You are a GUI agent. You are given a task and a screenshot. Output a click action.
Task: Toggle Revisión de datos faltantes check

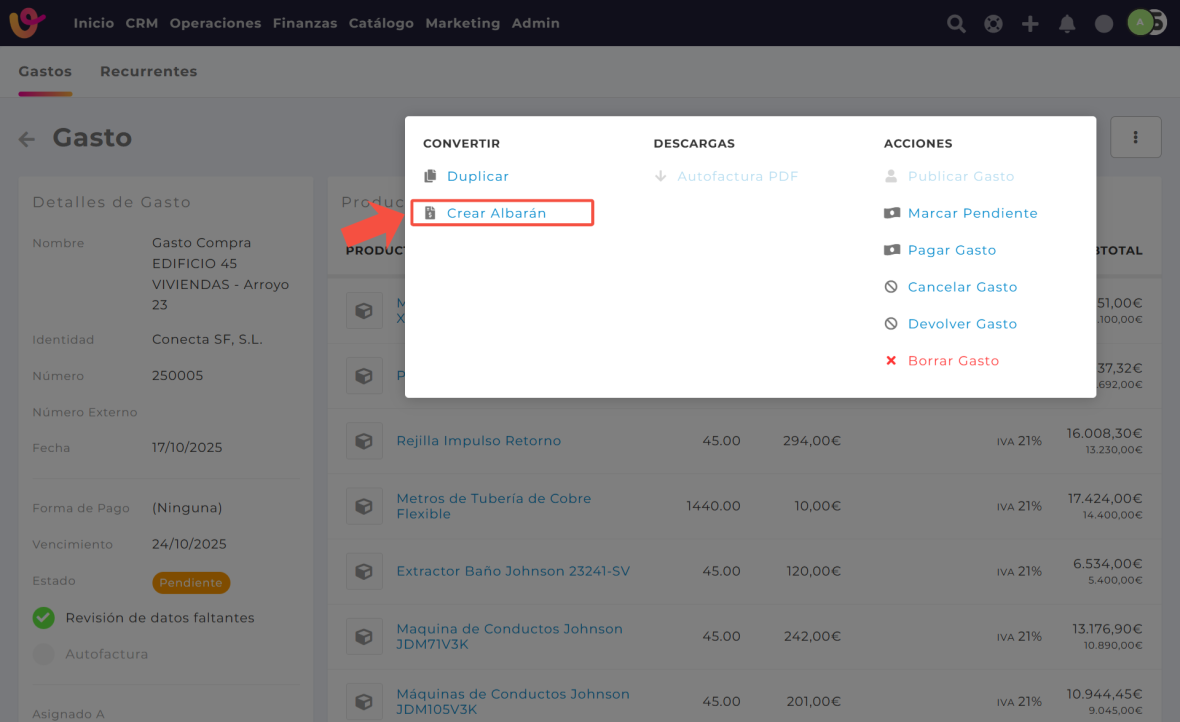44,618
